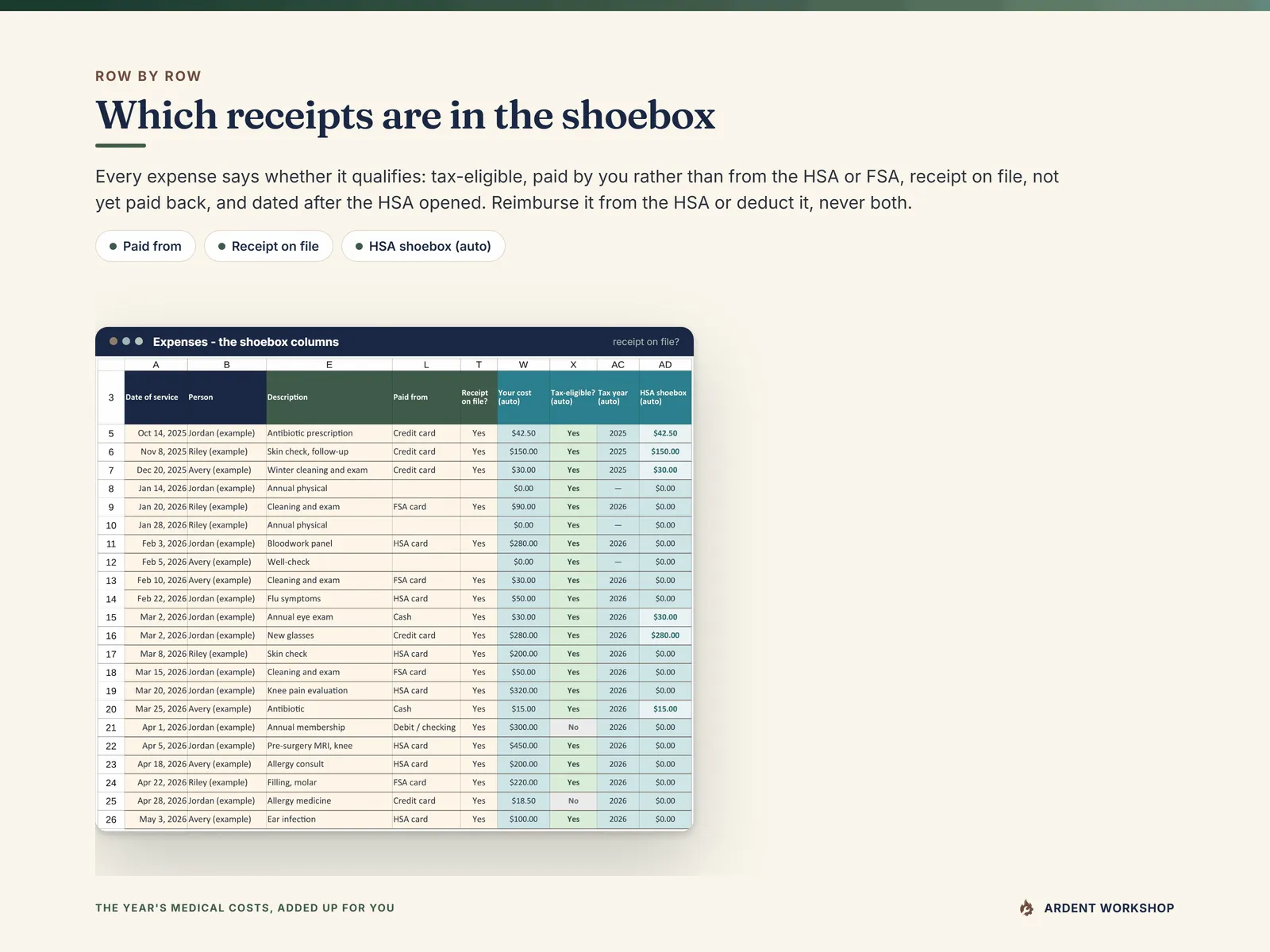This screenshot has width=1270, height=952.
Task: Click the Ardent Workshop flame logo icon
Action: coord(1026,908)
